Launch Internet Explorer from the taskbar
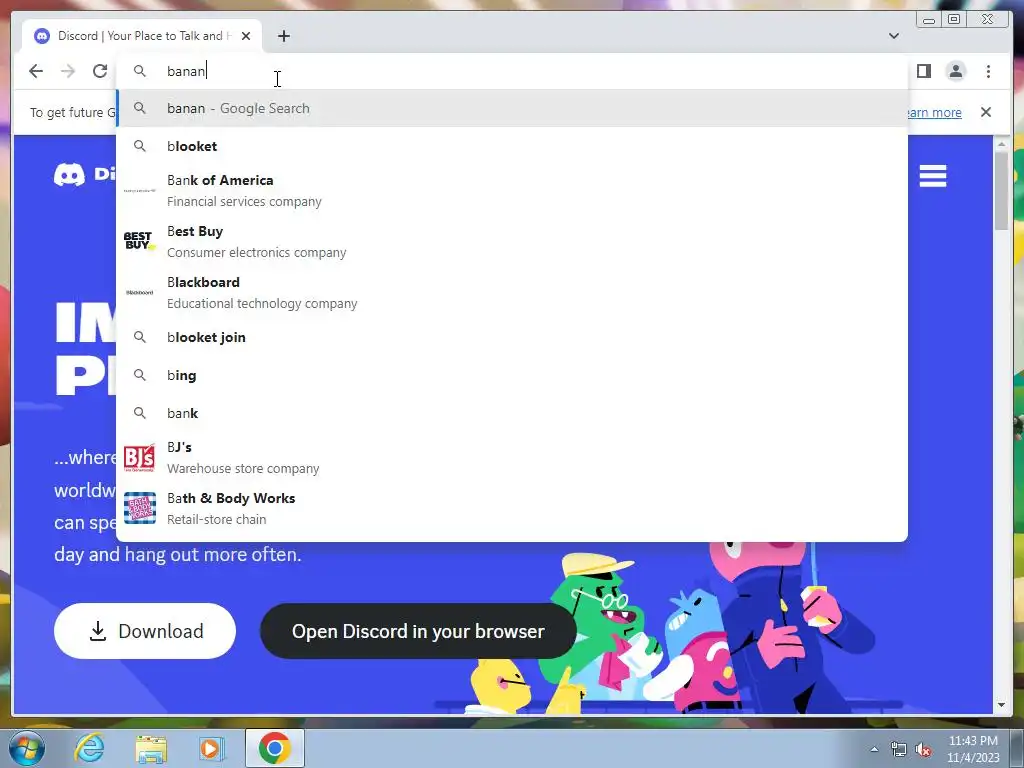The height and width of the screenshot is (768, 1024). (x=89, y=748)
